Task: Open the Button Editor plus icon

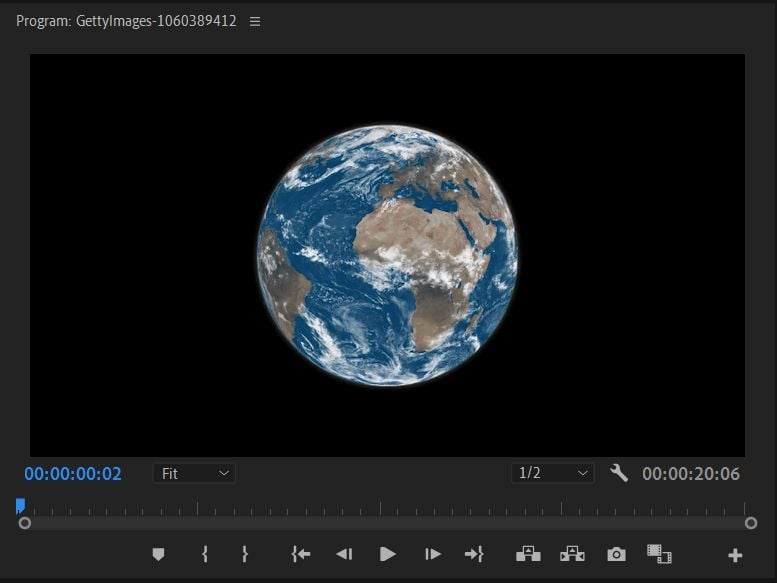Action: [735, 555]
